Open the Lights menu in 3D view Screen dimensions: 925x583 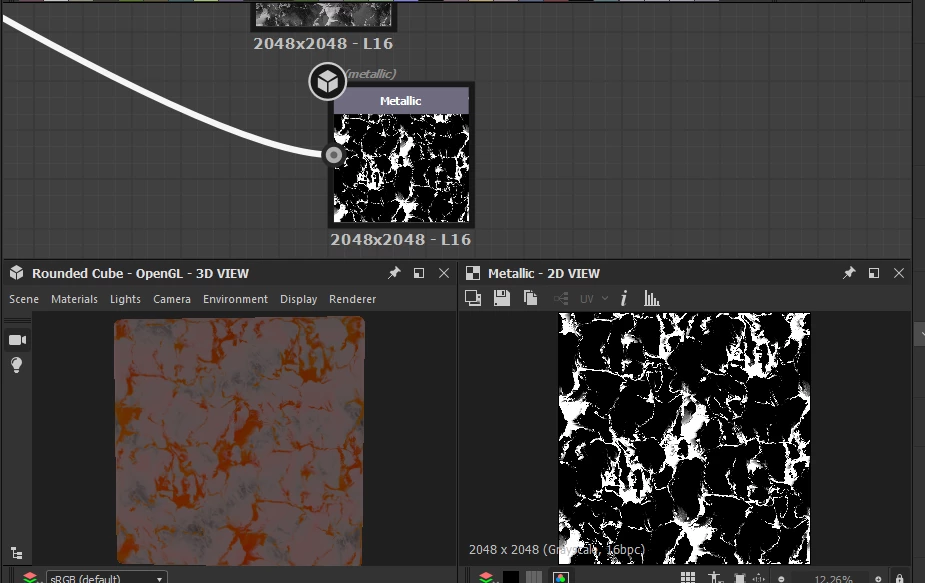pyautogui.click(x=126, y=299)
